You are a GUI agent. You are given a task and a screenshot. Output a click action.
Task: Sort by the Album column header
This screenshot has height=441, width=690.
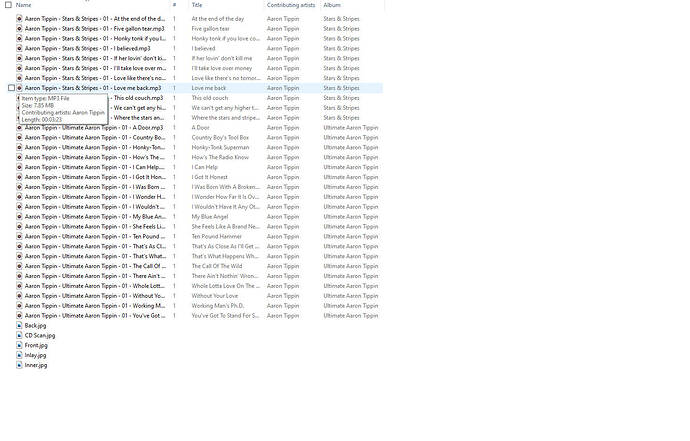[332, 5]
